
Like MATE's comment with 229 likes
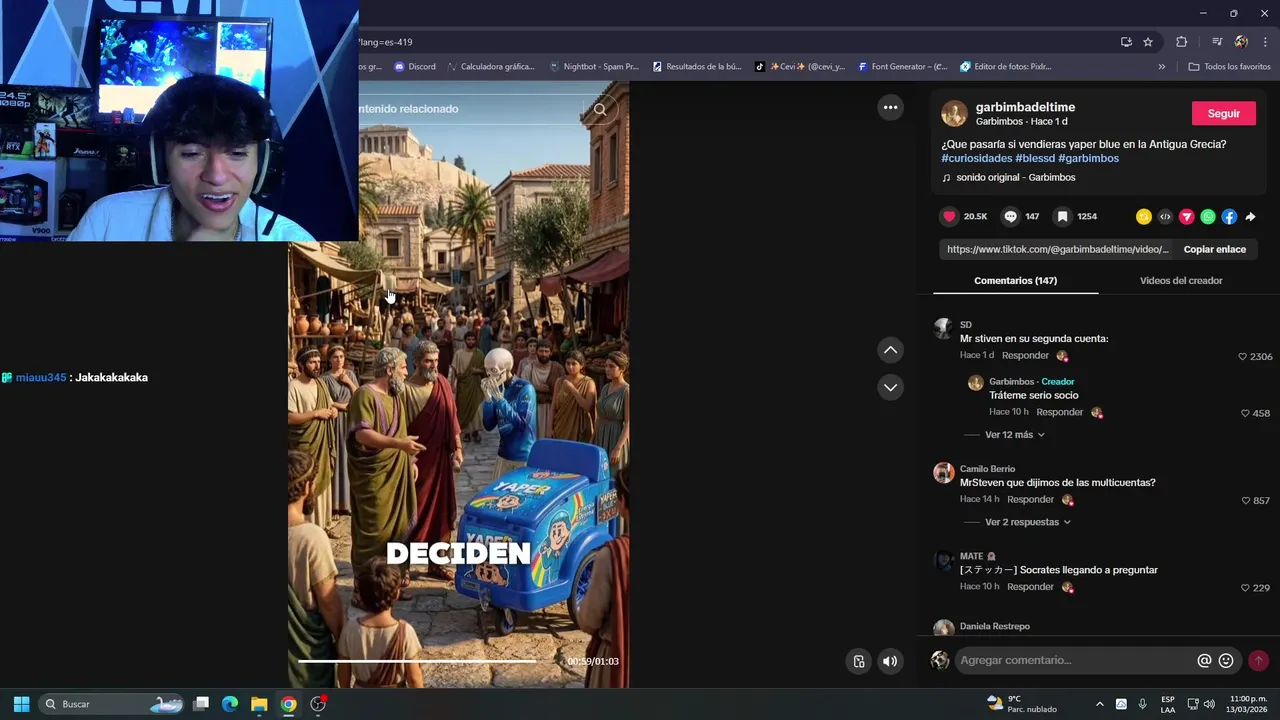1246,588
